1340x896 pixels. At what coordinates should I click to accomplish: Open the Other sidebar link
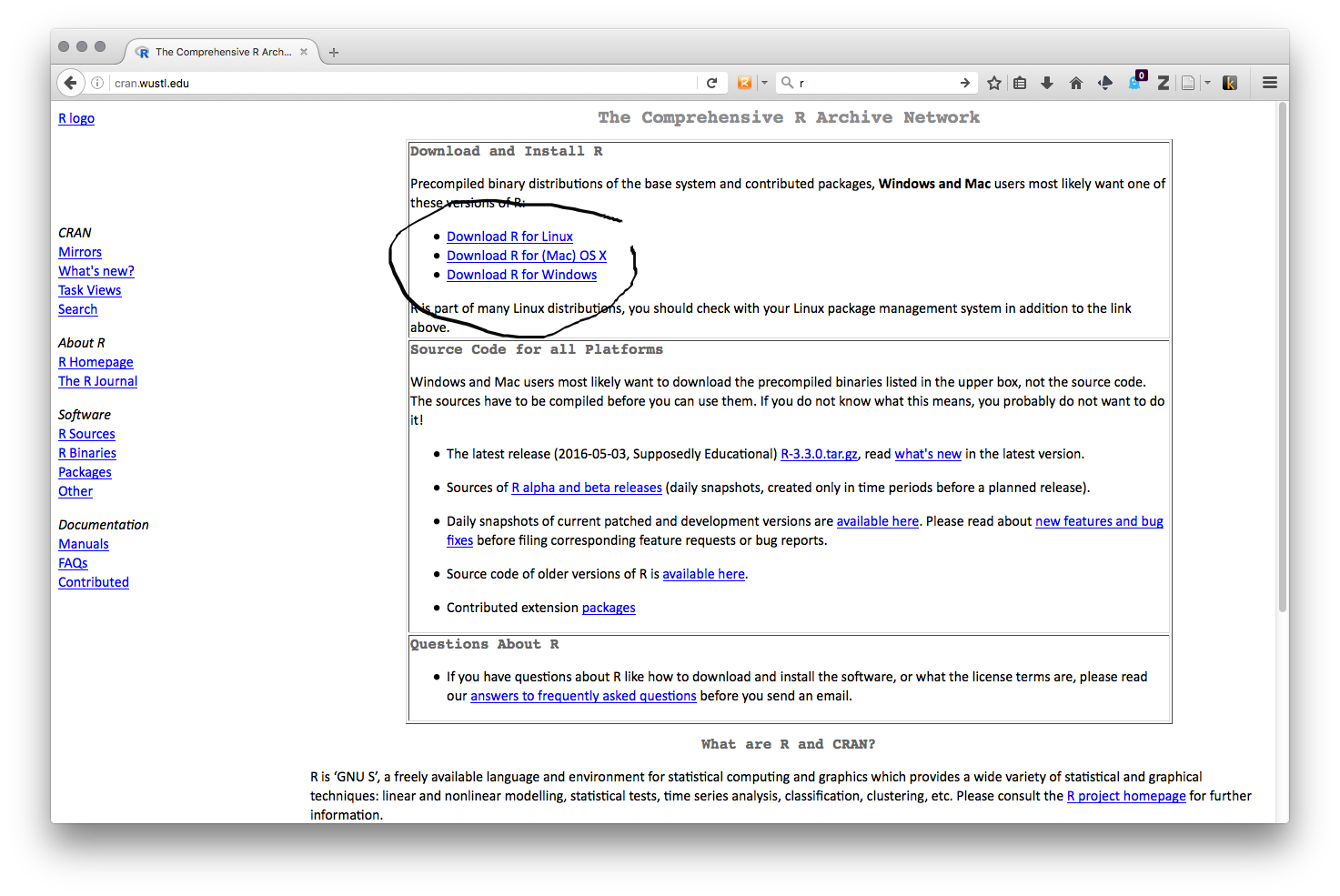[x=76, y=491]
